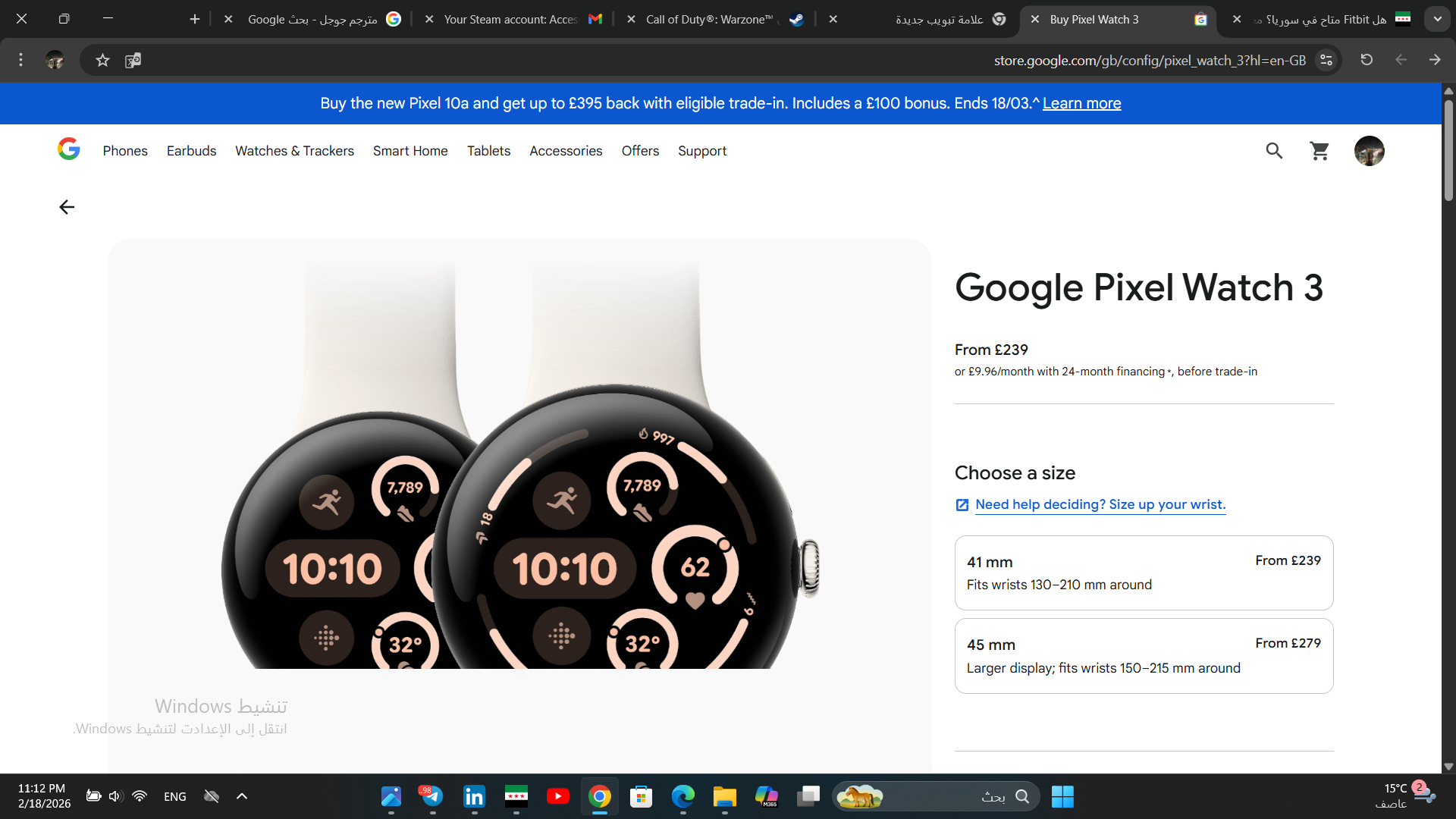Image resolution: width=1456 pixels, height=819 pixels.
Task: Click the Learn more promo link
Action: point(1081,103)
